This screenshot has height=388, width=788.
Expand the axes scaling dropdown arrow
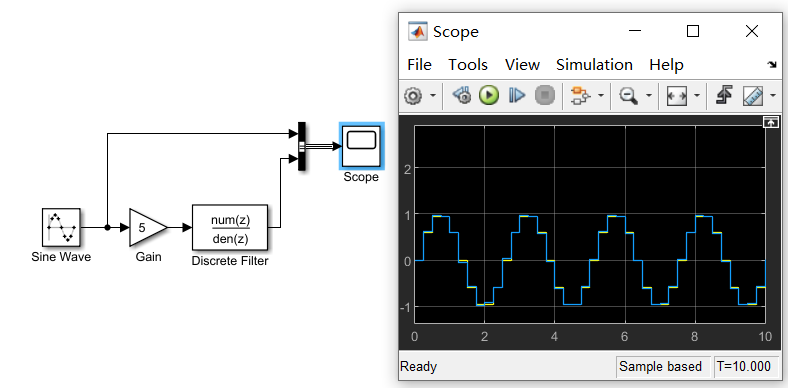697,95
